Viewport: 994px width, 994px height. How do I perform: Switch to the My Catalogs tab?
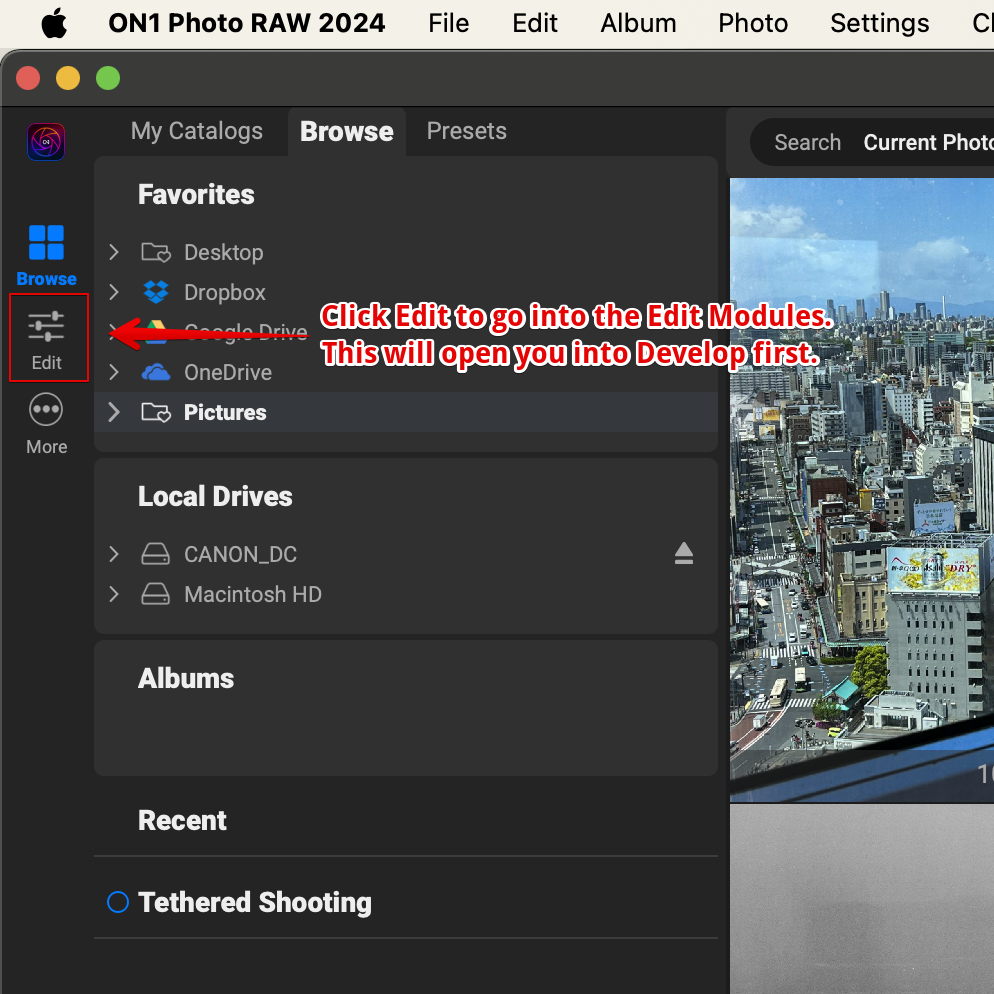point(197,131)
